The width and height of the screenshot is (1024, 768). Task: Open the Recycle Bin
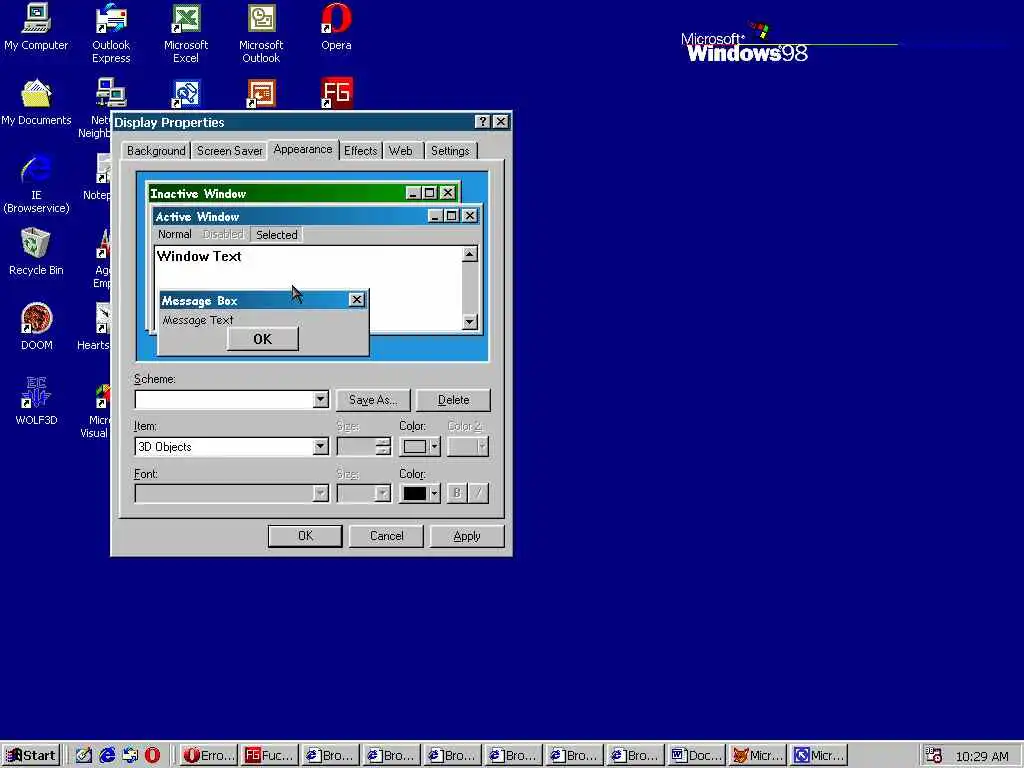coord(36,252)
